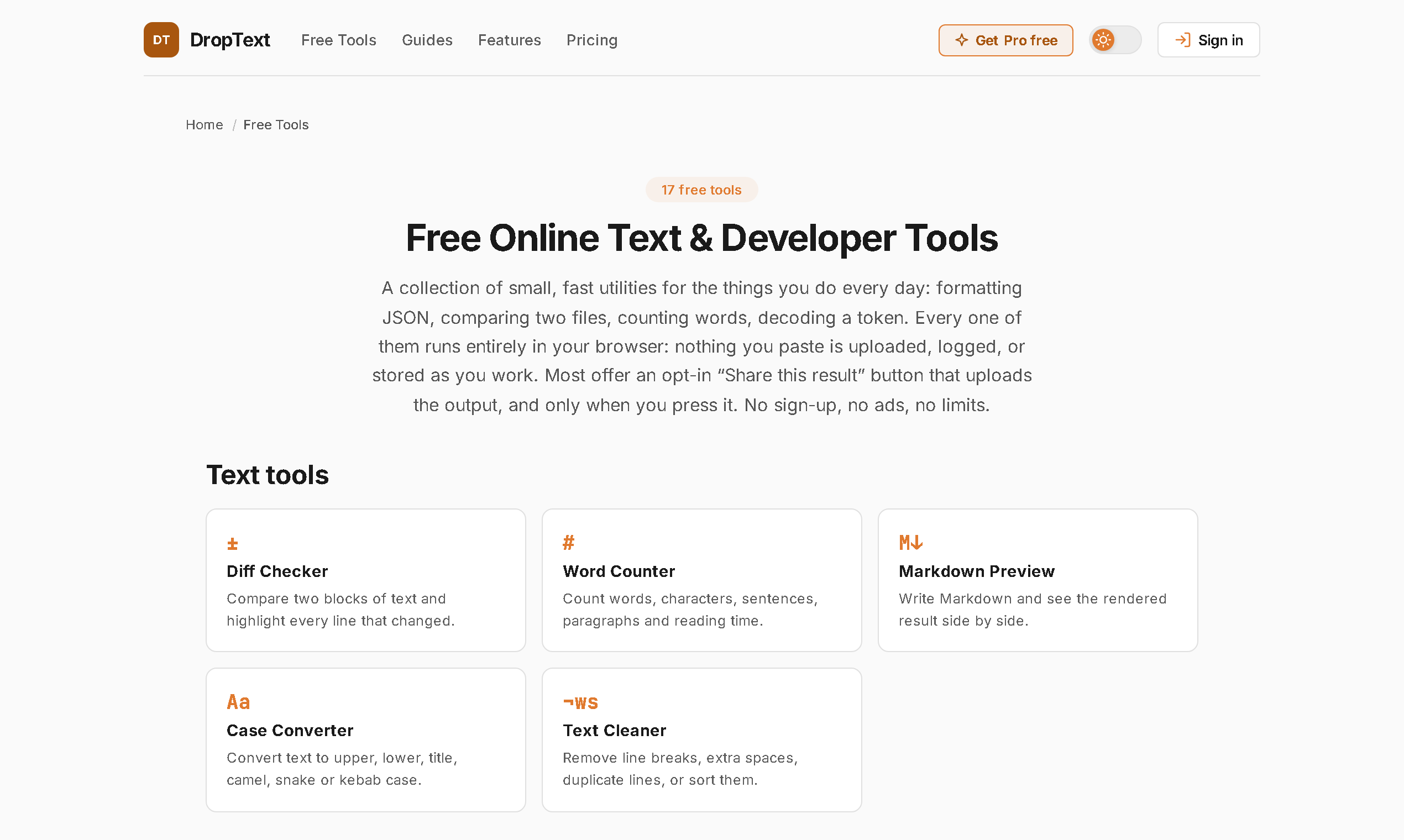
Task: Click the arrow icon beside Sign in
Action: [x=1183, y=40]
